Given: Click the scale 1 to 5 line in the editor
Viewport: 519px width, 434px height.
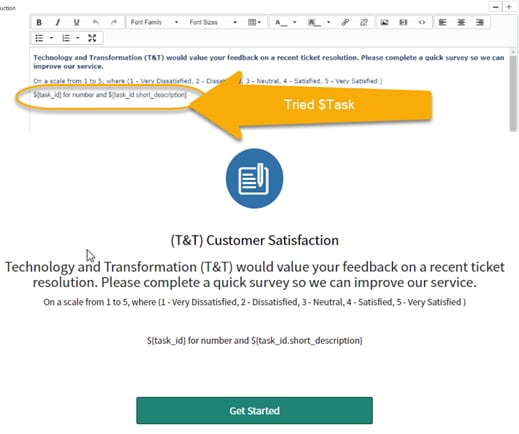Looking at the screenshot, I should pos(208,81).
